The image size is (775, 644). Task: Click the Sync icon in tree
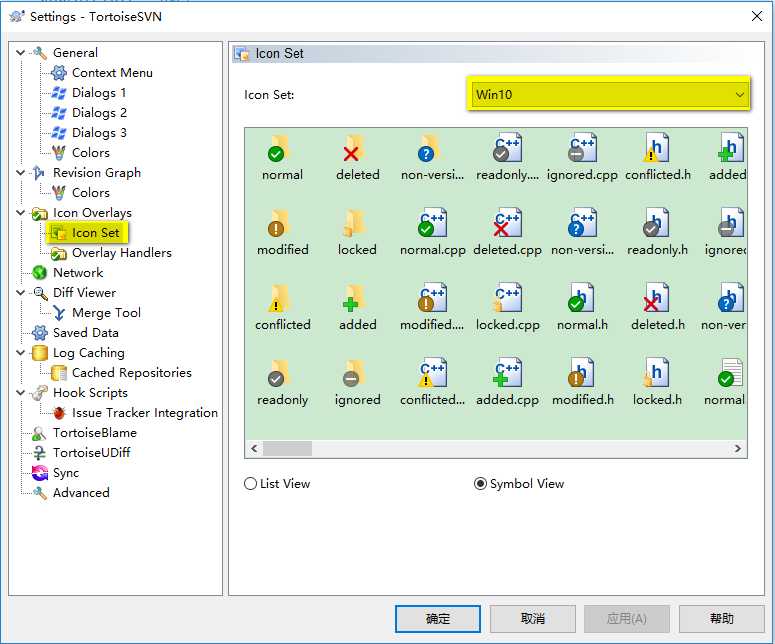click(x=40, y=473)
